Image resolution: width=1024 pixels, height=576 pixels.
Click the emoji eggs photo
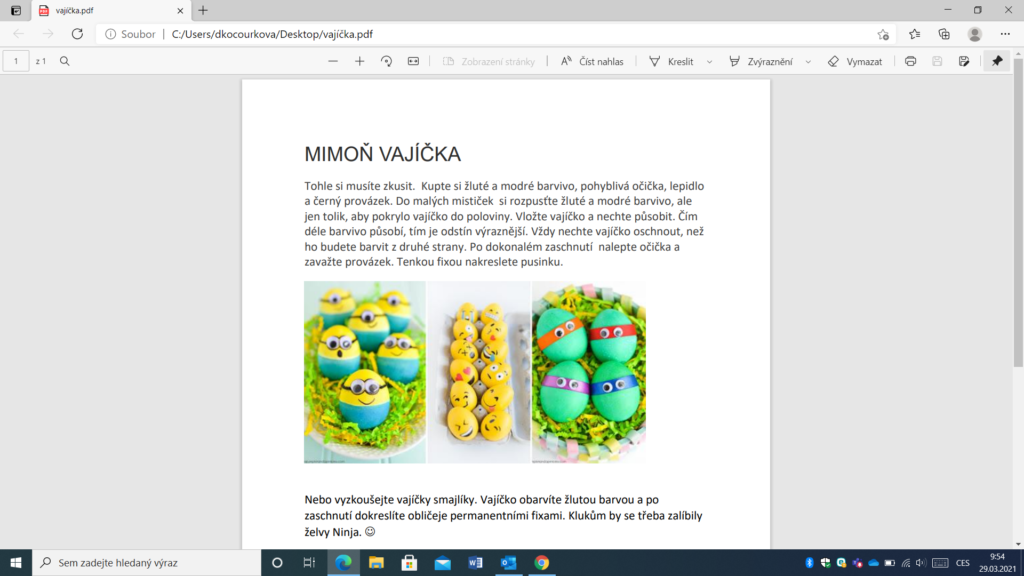pos(479,372)
